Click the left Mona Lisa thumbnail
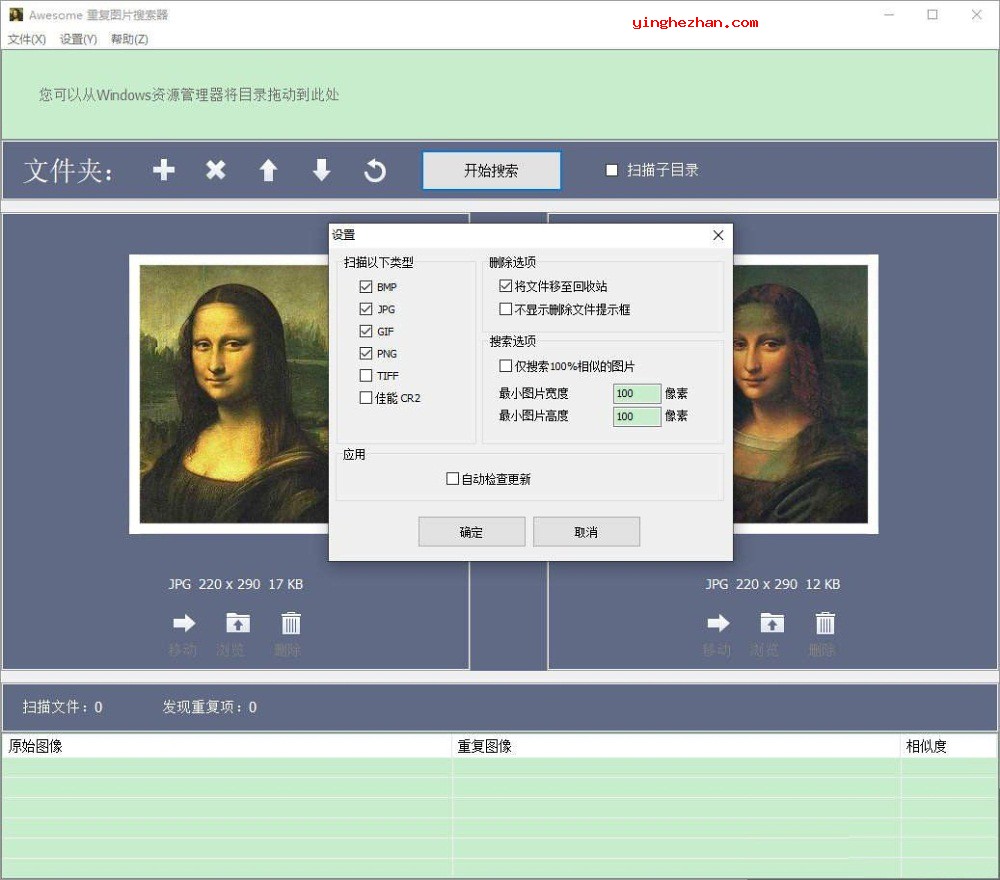The width and height of the screenshot is (1000, 880). point(230,394)
